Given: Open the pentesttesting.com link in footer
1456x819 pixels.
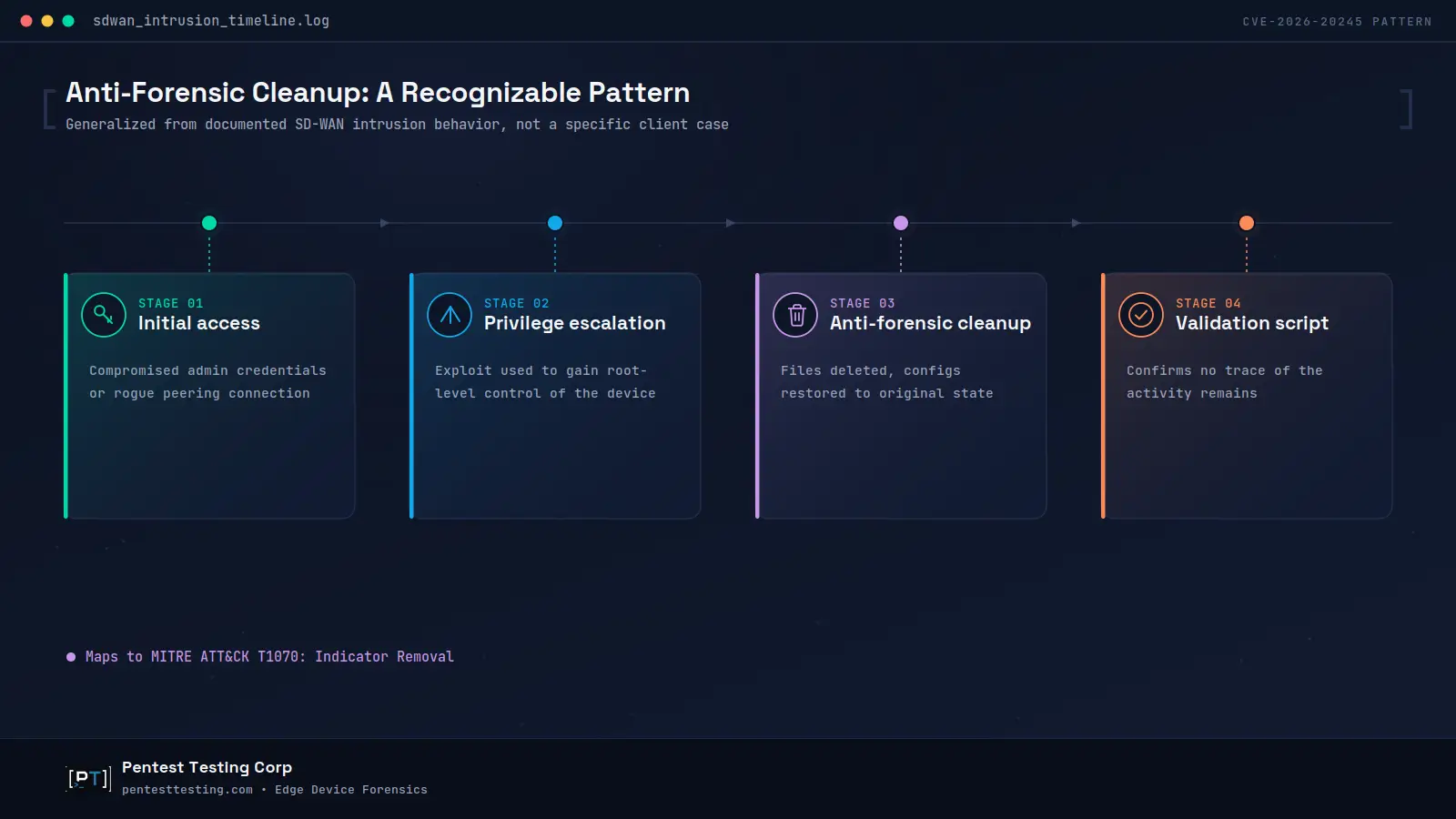Looking at the screenshot, I should (x=187, y=790).
